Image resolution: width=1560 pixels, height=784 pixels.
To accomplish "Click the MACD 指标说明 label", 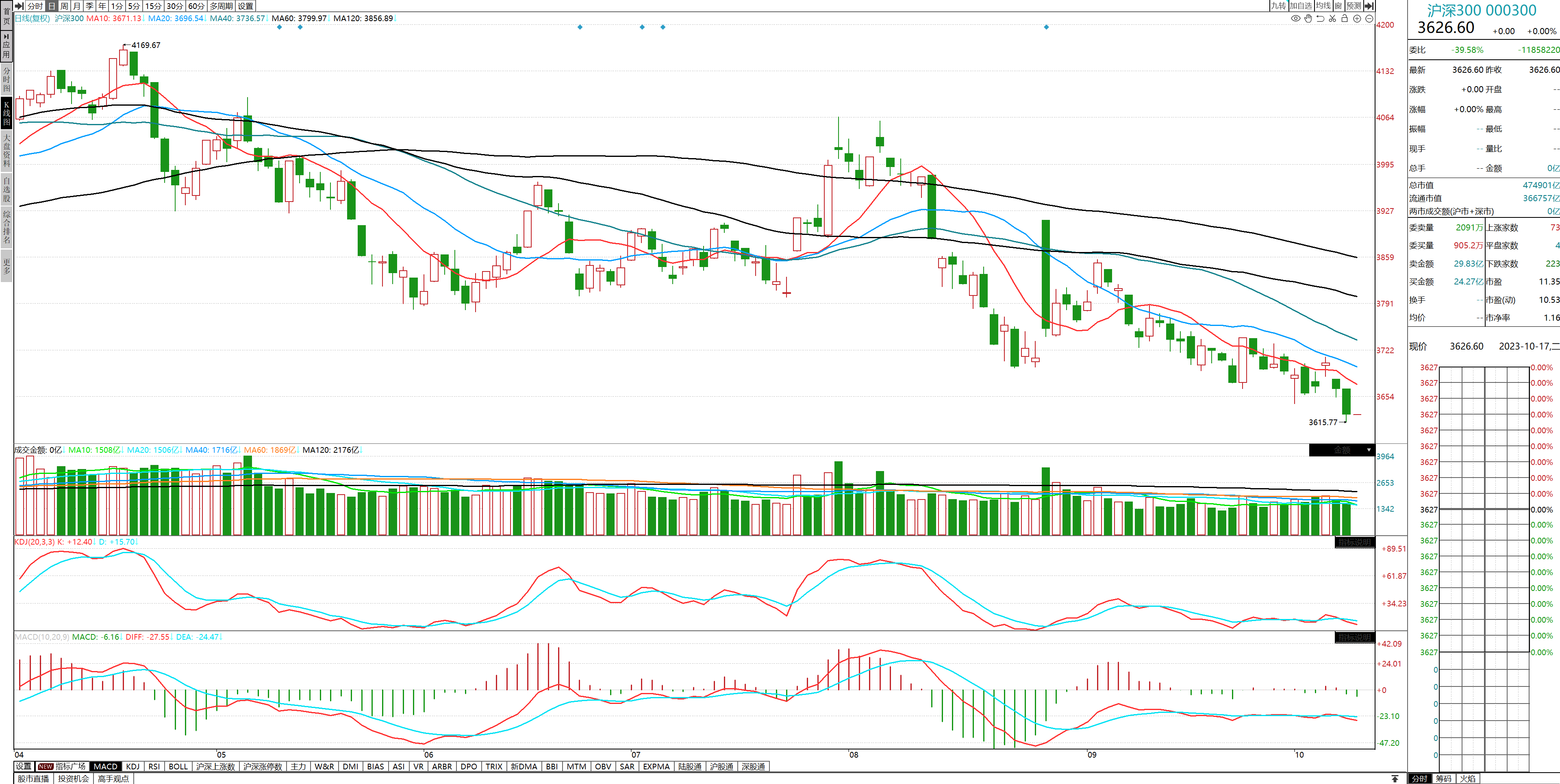I will pyautogui.click(x=1354, y=638).
